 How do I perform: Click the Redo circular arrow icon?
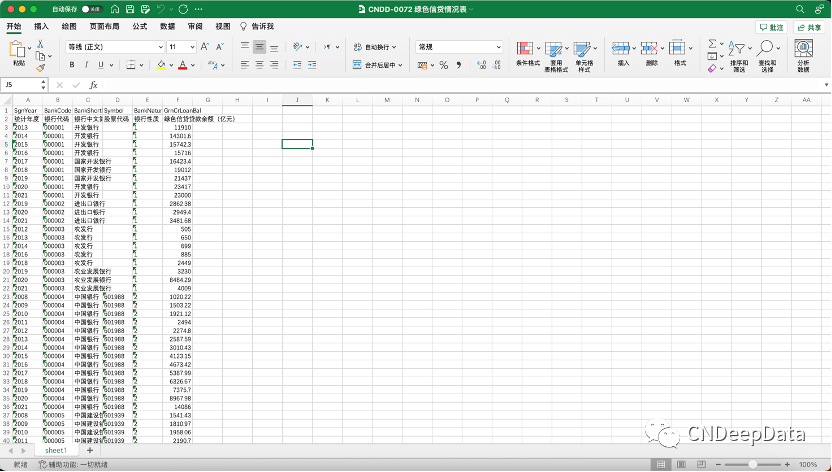184,9
